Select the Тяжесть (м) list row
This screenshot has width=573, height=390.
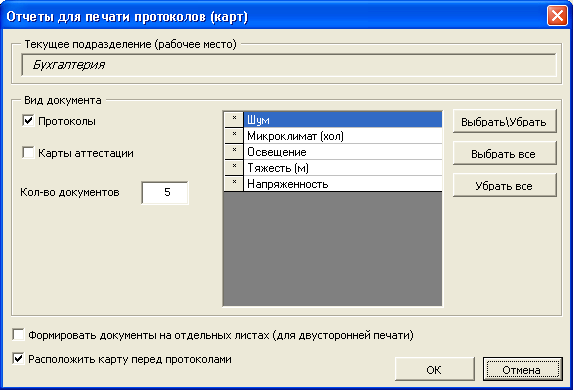point(343,168)
